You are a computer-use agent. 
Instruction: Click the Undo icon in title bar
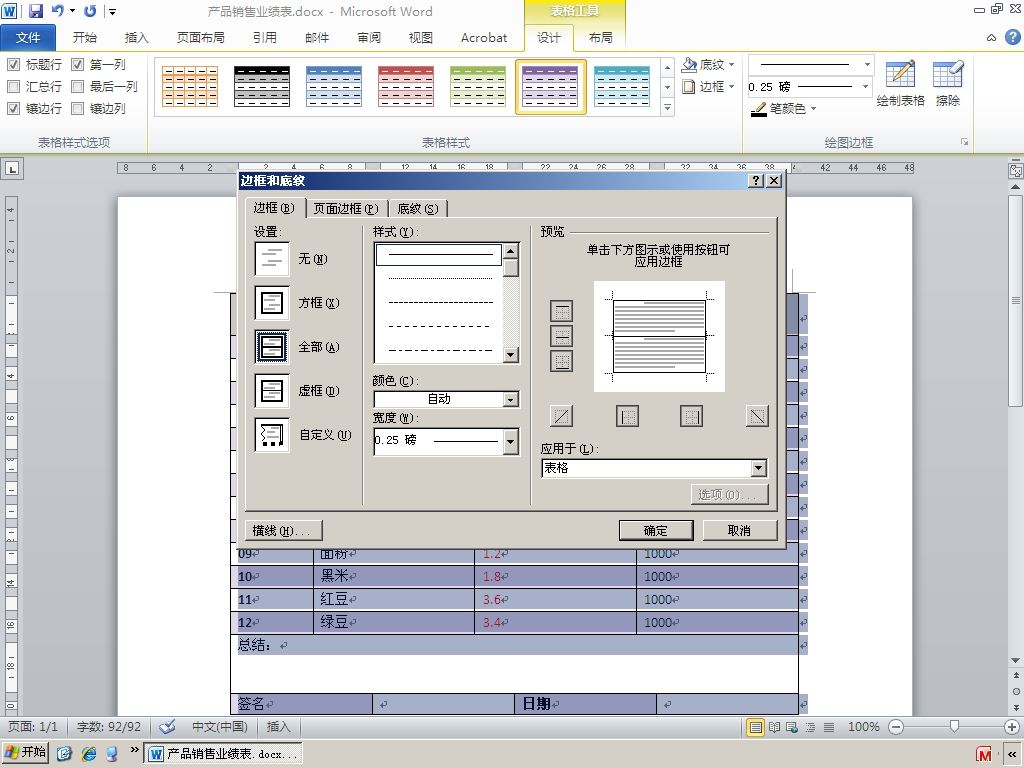click(57, 11)
